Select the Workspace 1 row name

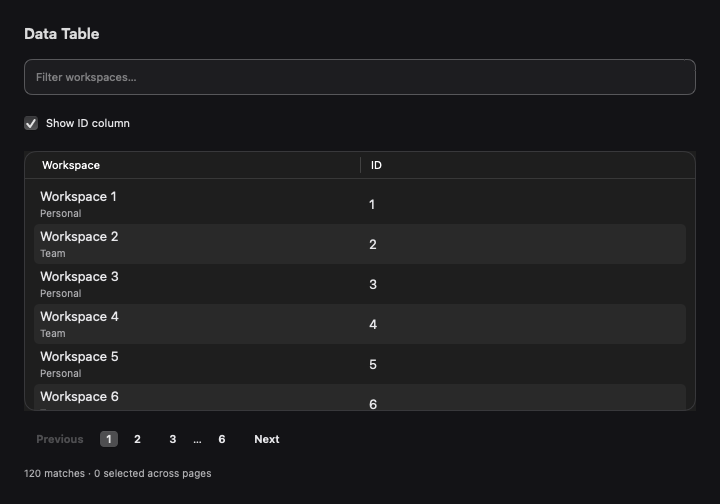(79, 196)
